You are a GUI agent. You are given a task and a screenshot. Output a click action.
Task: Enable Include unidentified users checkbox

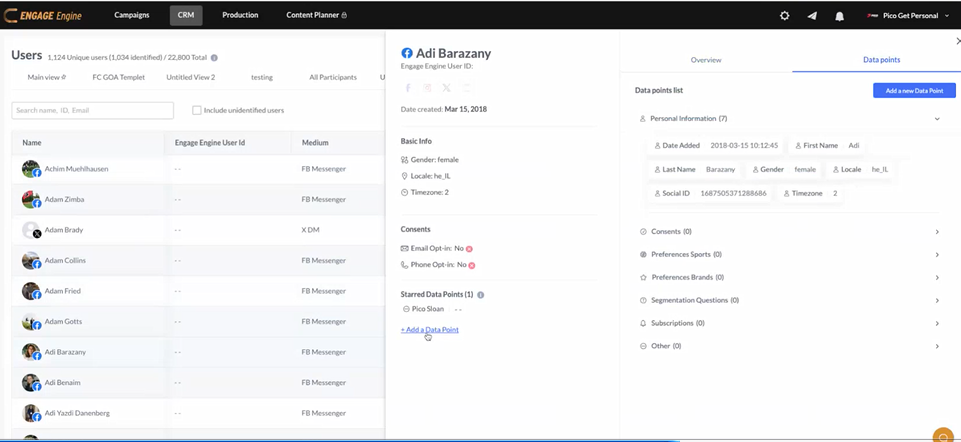(x=197, y=110)
